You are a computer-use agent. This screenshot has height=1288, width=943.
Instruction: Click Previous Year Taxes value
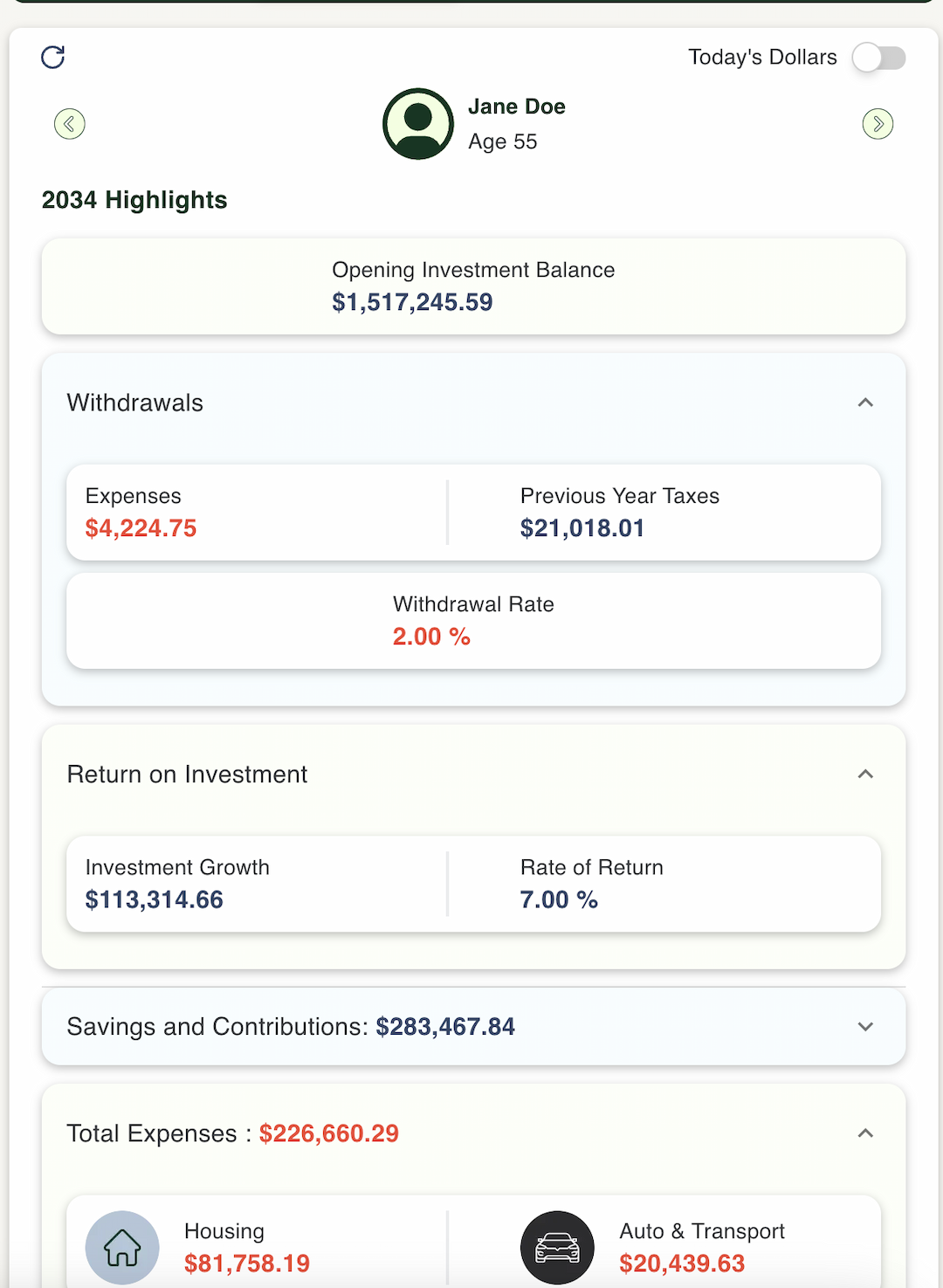click(x=582, y=528)
